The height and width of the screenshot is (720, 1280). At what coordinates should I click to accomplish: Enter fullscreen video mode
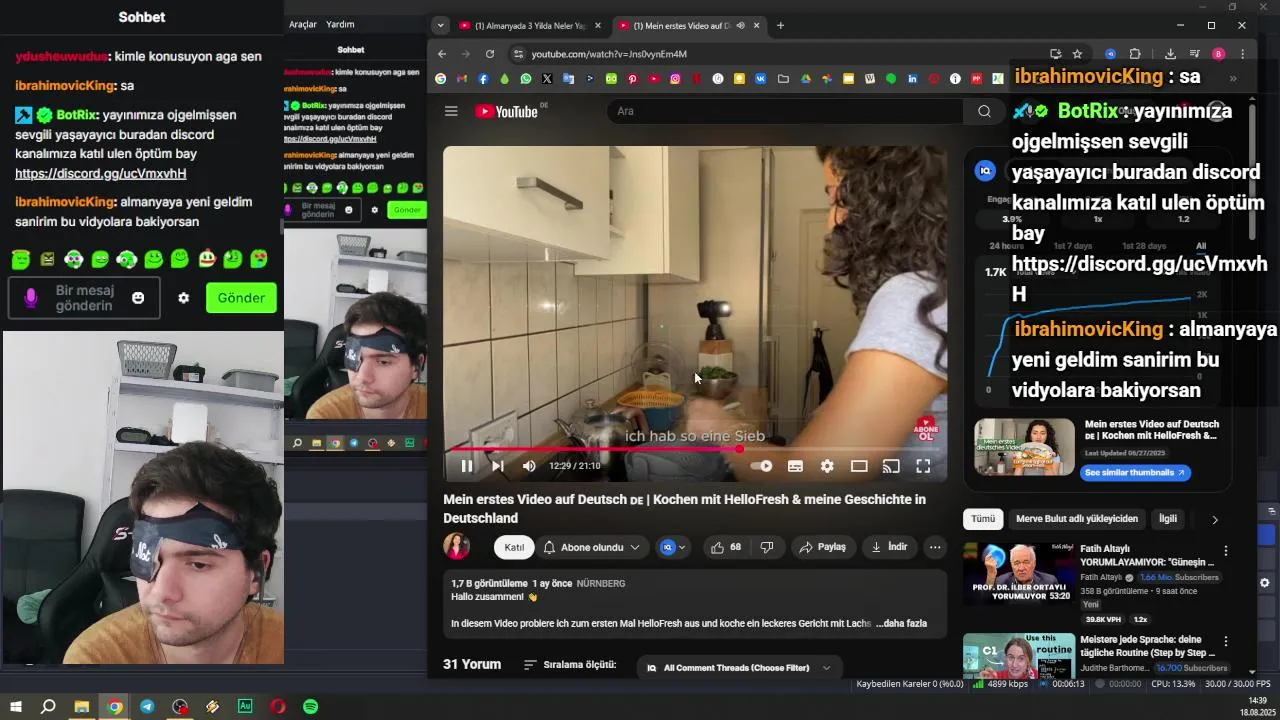tap(923, 466)
